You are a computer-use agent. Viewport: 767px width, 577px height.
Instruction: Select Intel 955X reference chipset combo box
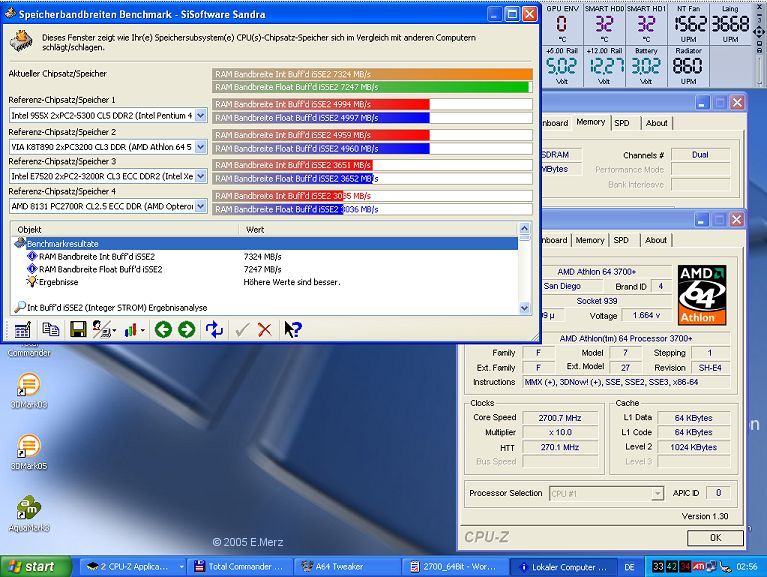click(x=108, y=115)
